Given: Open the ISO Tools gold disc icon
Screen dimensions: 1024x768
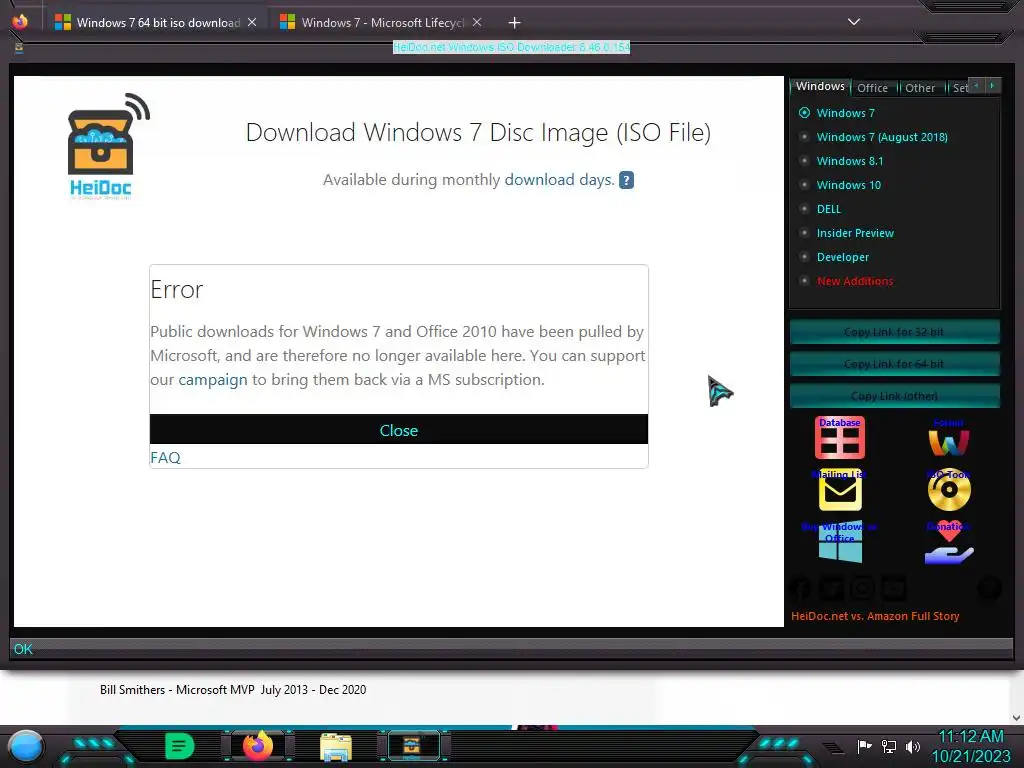Looking at the screenshot, I should point(949,490).
